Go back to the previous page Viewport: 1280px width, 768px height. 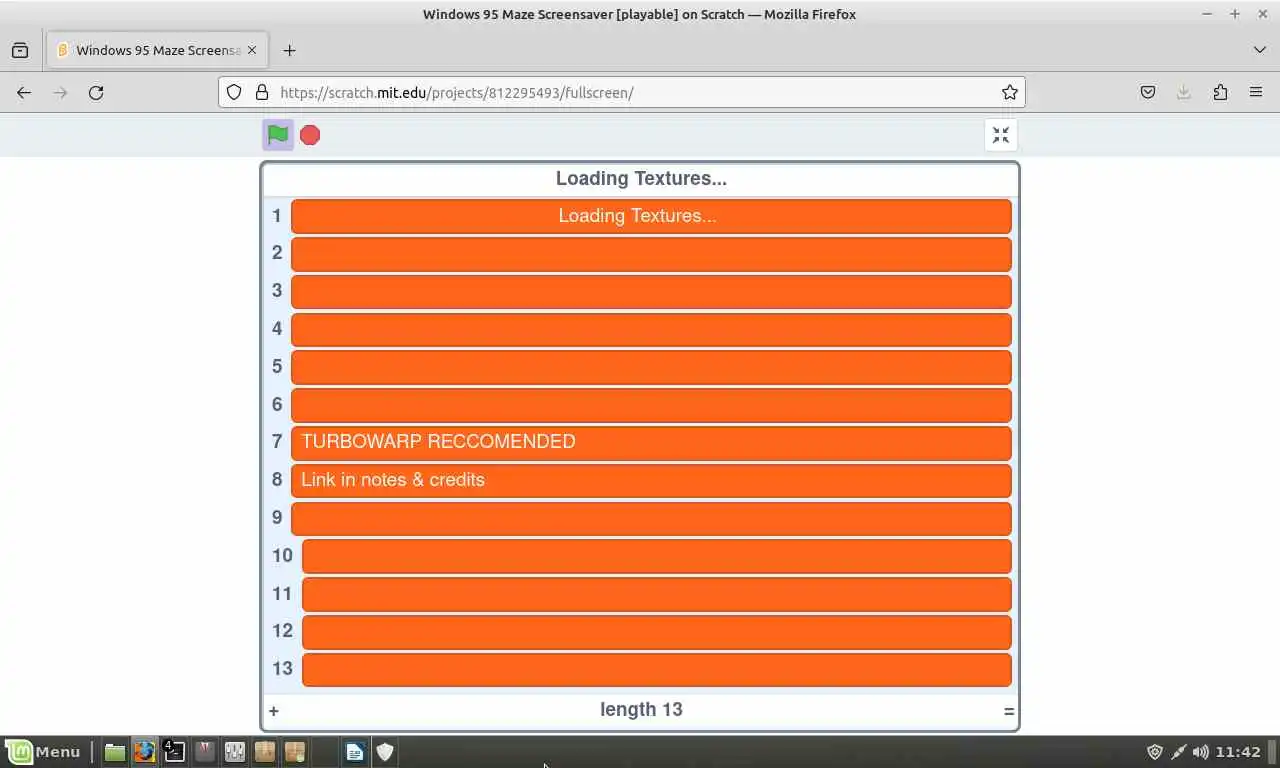click(24, 92)
